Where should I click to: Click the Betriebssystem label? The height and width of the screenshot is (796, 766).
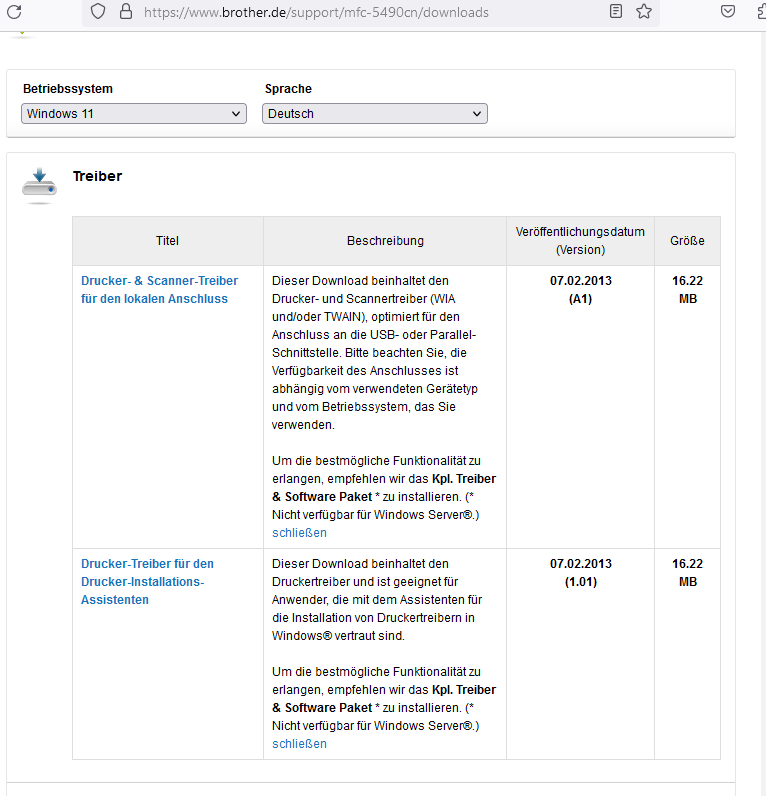pos(68,89)
